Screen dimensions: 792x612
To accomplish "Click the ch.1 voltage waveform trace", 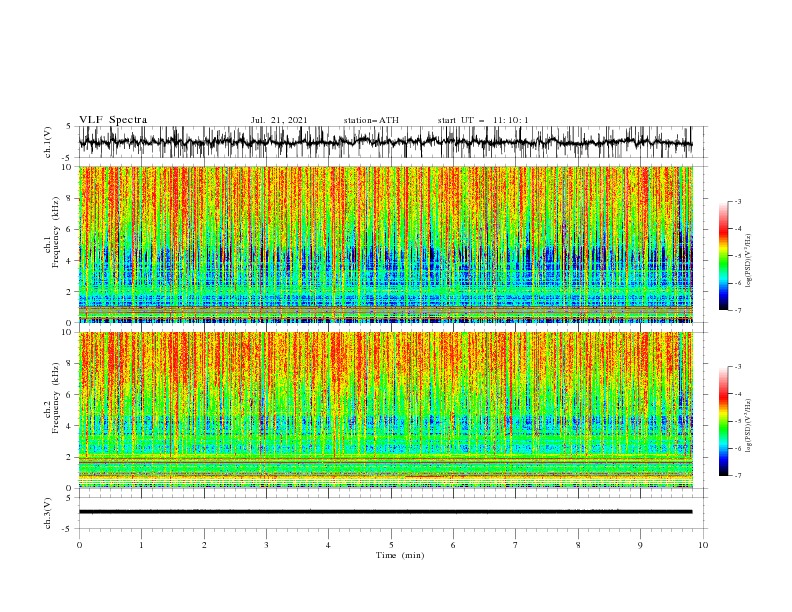I will 385,142.
